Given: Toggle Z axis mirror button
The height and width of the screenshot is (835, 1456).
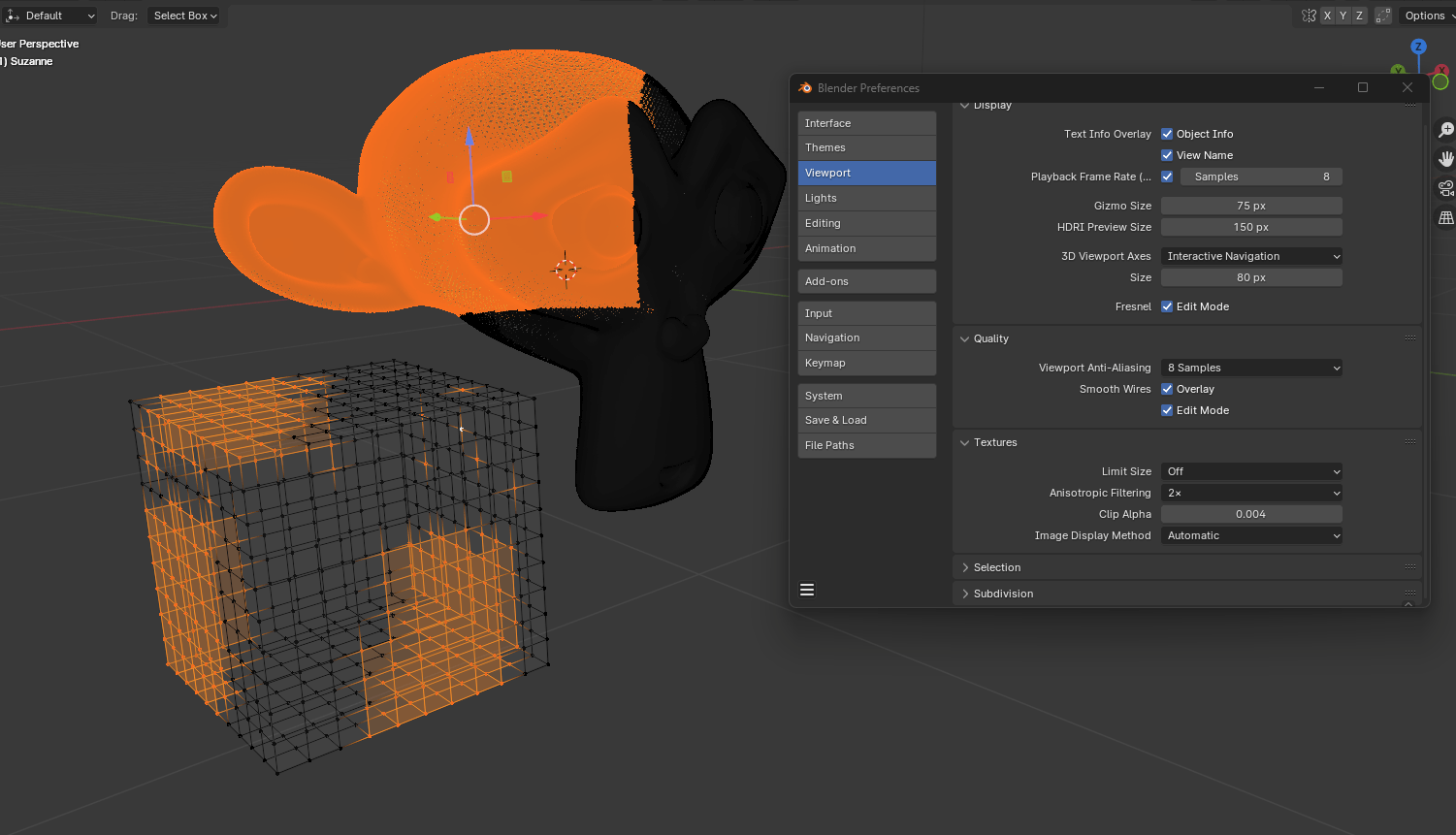Looking at the screenshot, I should pyautogui.click(x=1359, y=16).
